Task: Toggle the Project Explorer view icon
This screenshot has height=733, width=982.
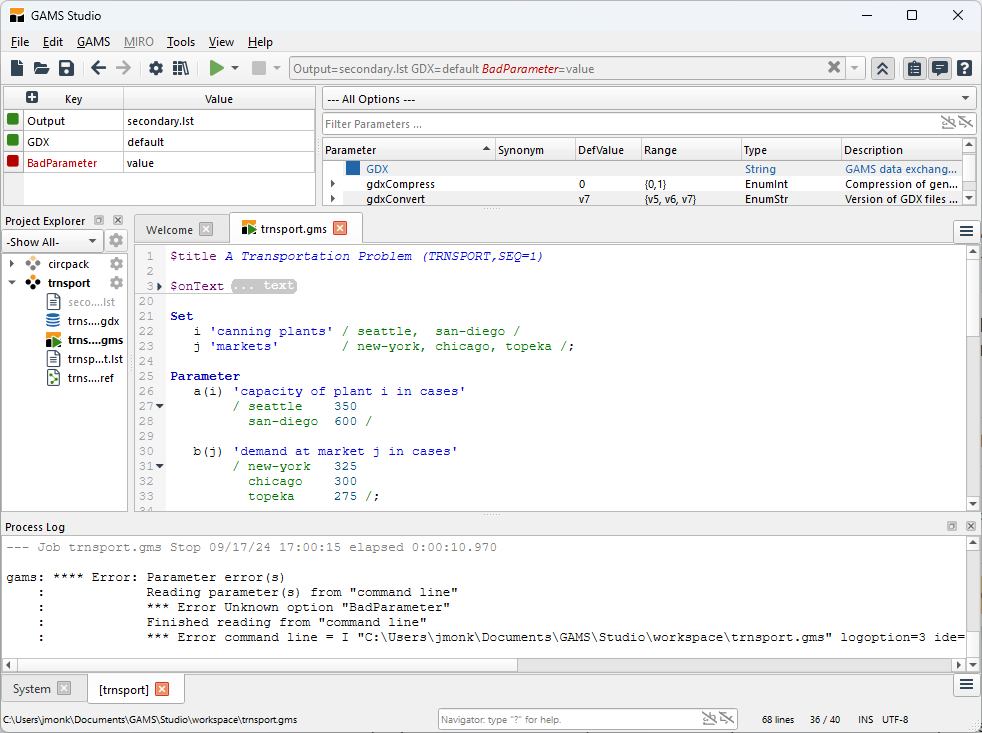Action: (913, 68)
